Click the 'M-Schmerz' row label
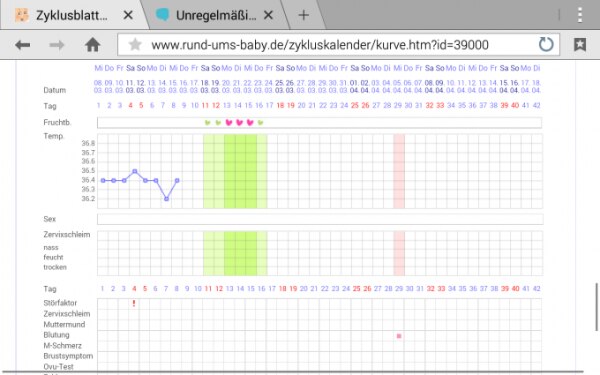The width and height of the screenshot is (600, 375). click(x=62, y=345)
